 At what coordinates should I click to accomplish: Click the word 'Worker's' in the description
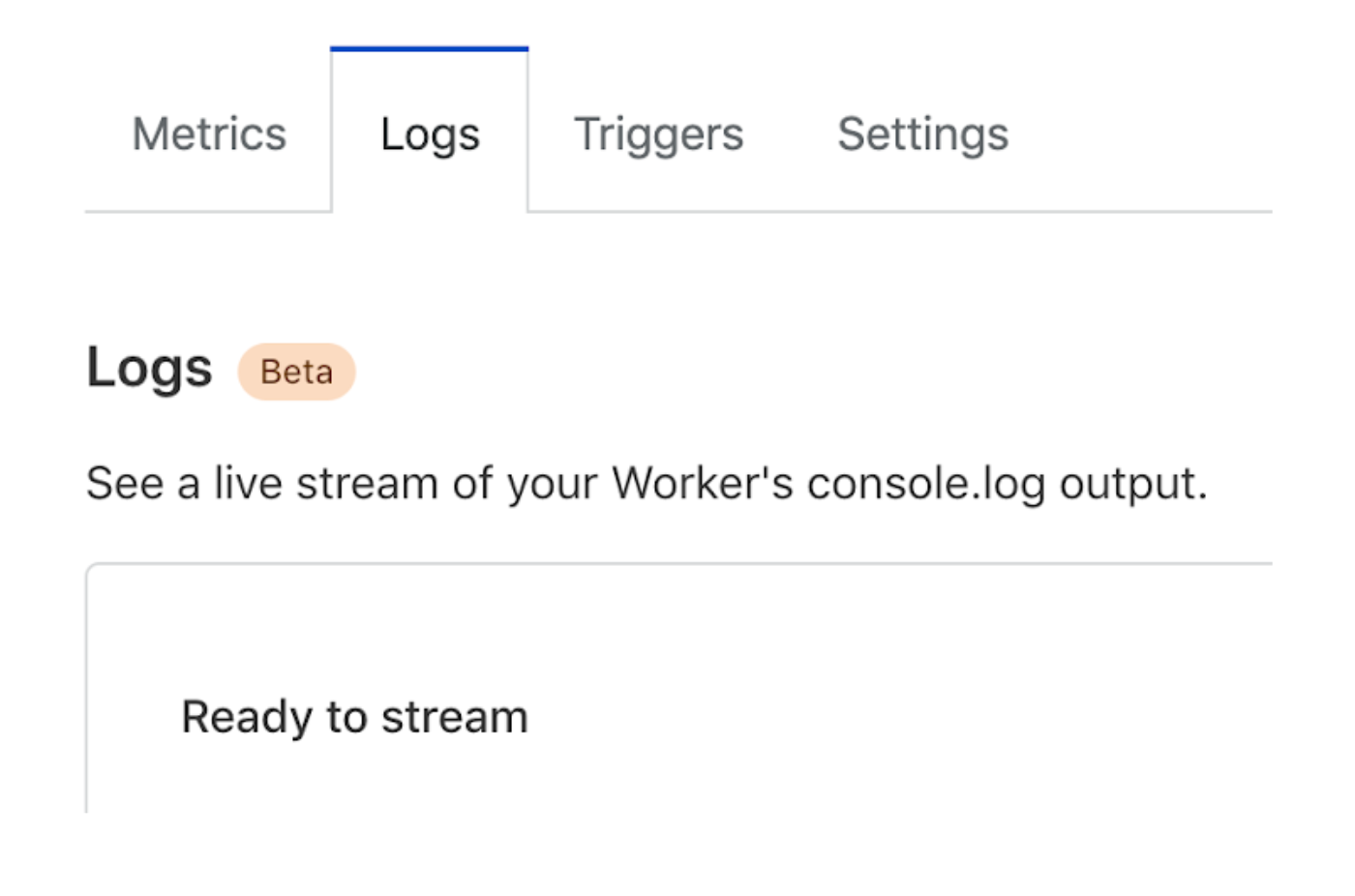click(x=702, y=483)
